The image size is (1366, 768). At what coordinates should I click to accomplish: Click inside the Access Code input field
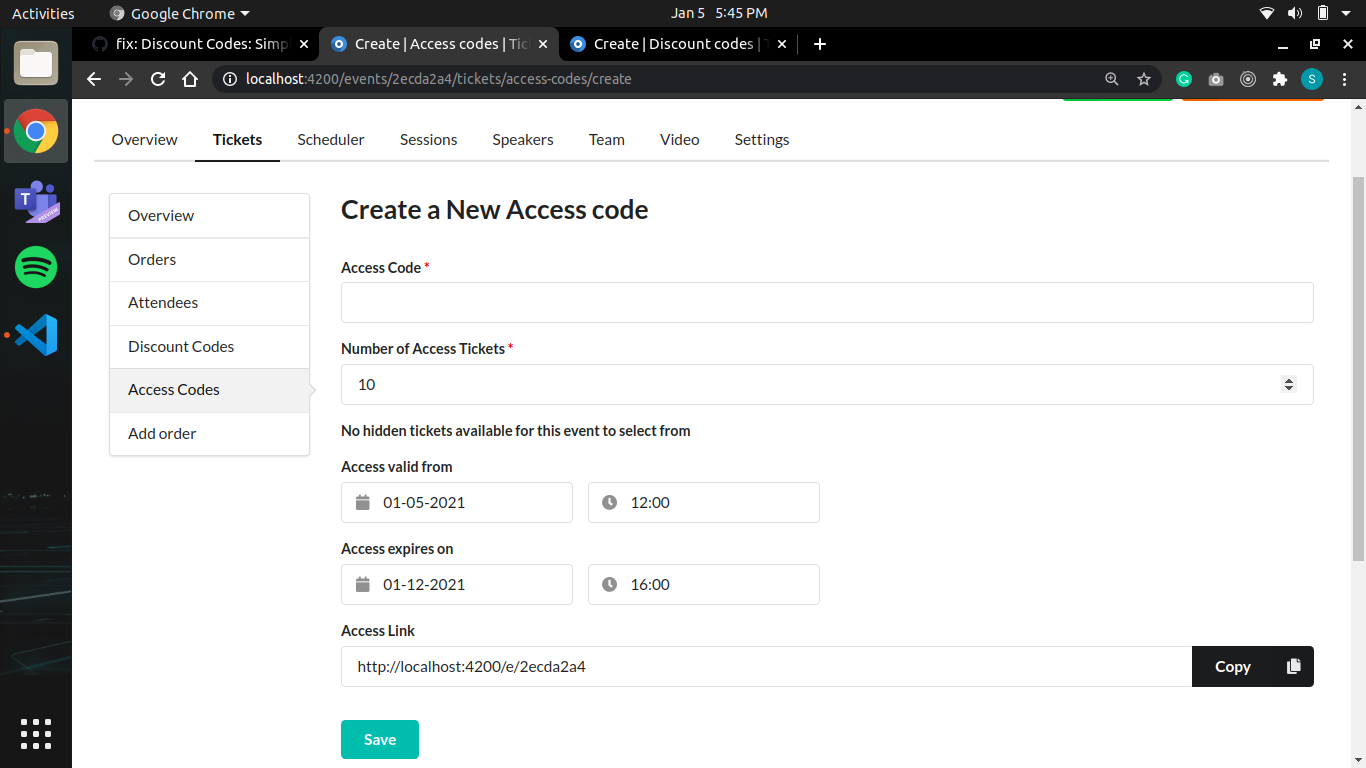pos(826,302)
